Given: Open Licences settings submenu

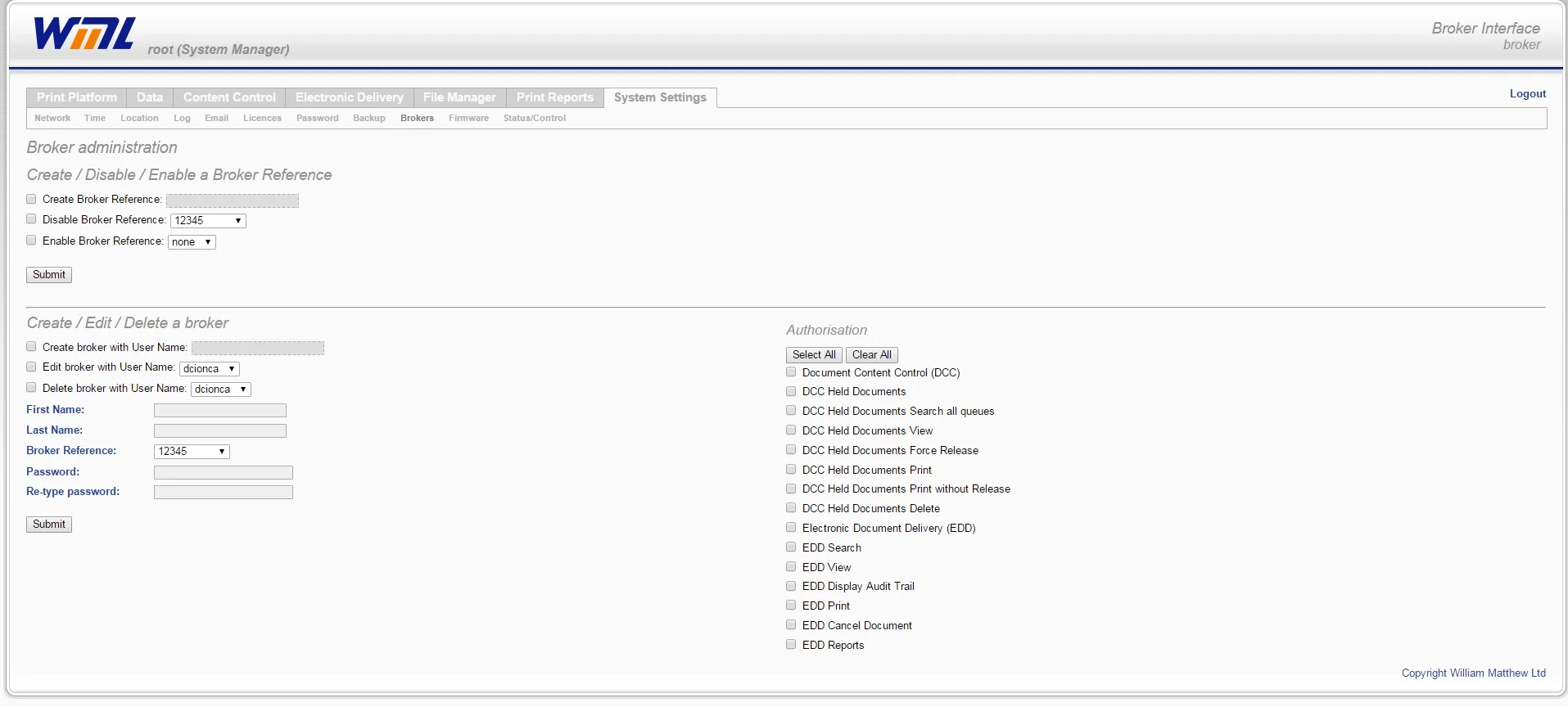Looking at the screenshot, I should (262, 118).
